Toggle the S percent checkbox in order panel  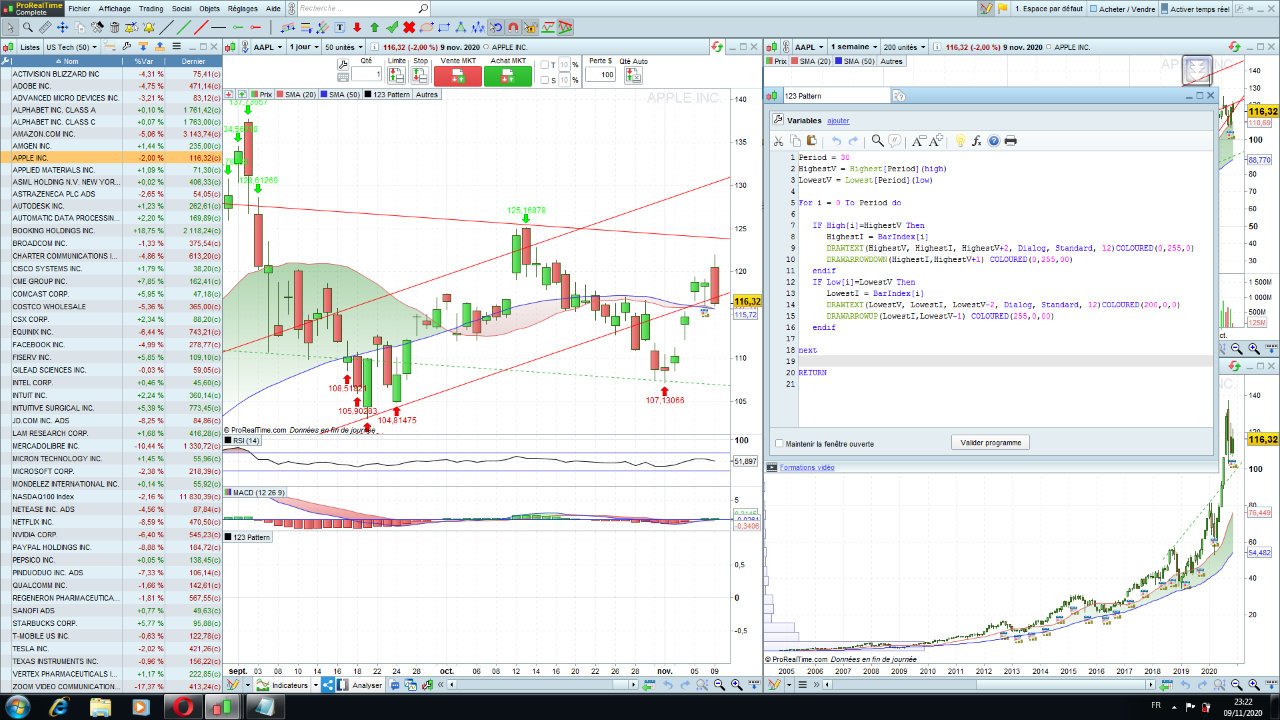click(x=545, y=79)
